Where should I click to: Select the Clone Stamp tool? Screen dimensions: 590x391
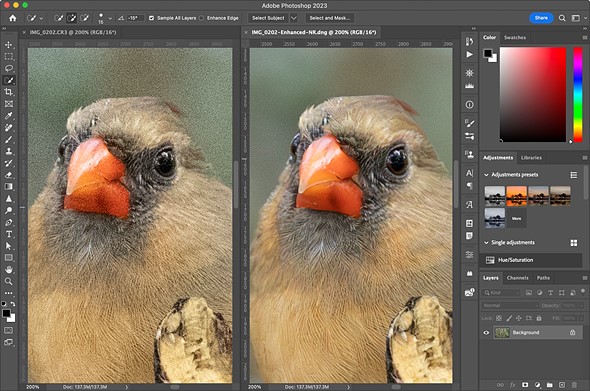[9, 151]
